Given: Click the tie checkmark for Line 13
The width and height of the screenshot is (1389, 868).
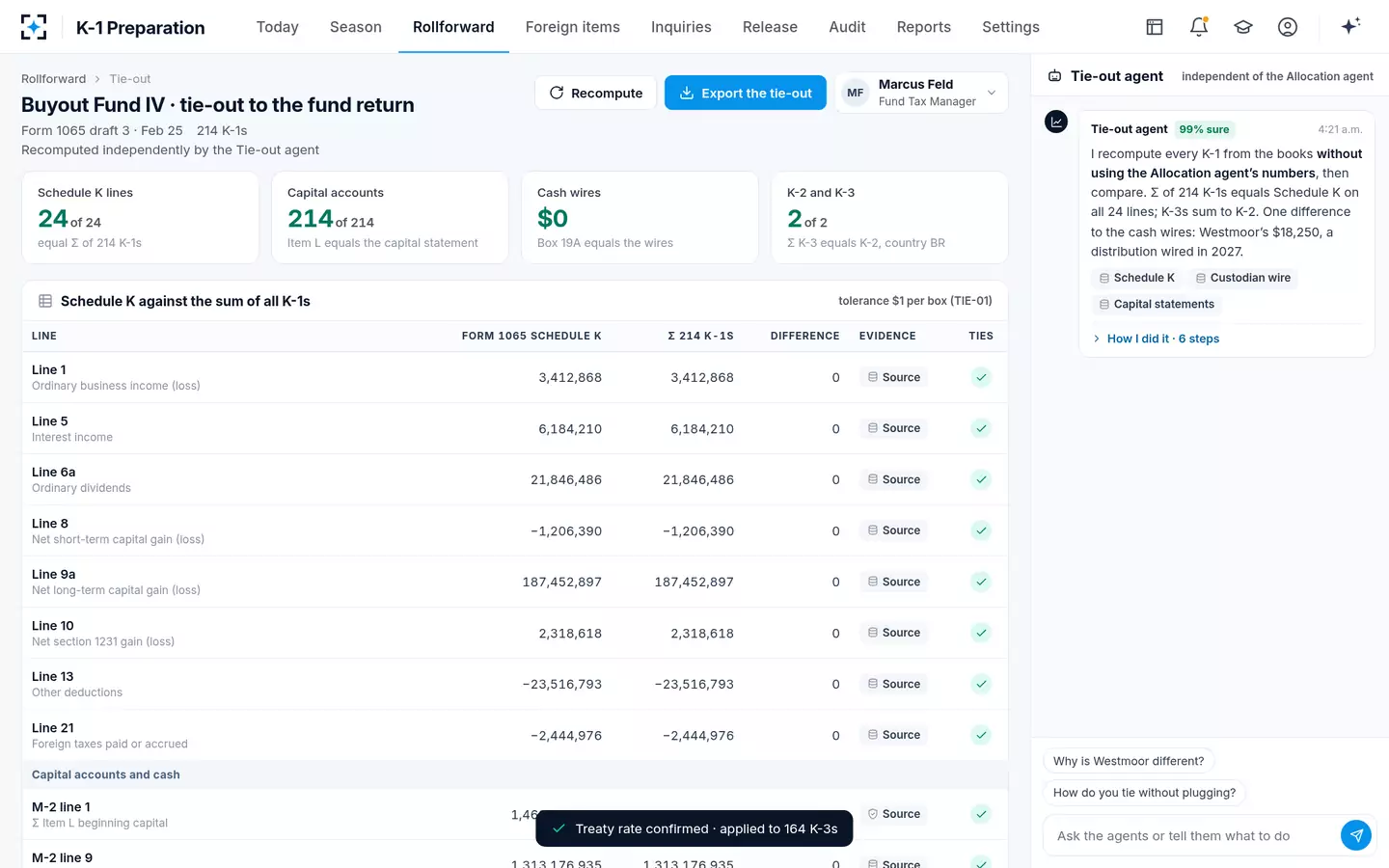Looking at the screenshot, I should (x=981, y=684).
